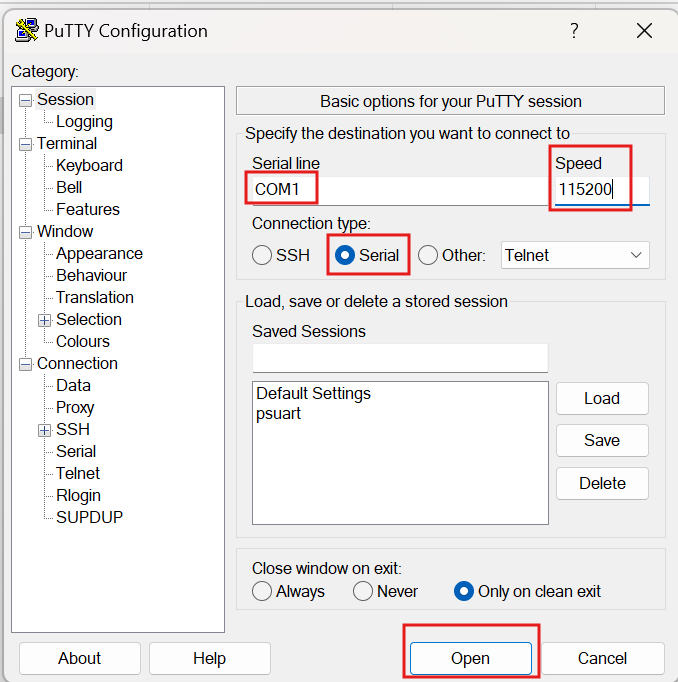Go to Colours settings in tree
678x682 pixels.
[82, 341]
